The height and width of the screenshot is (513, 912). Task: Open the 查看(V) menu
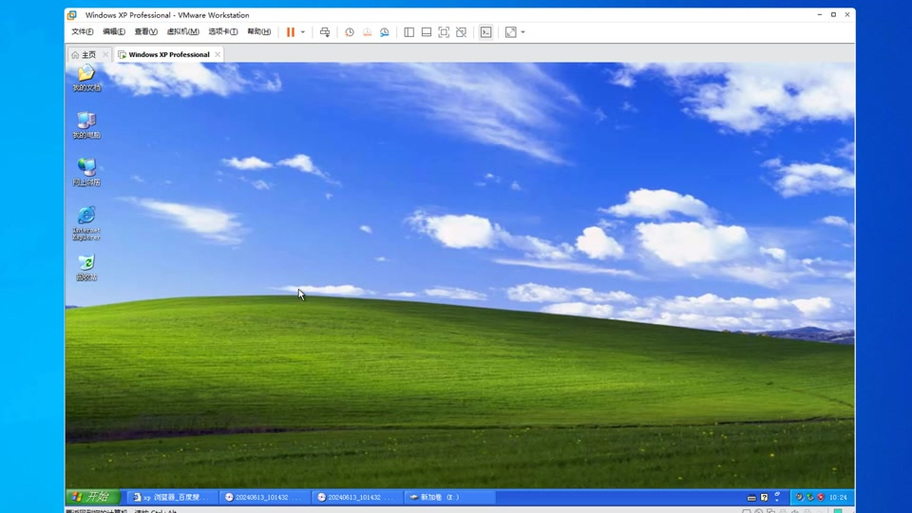click(x=146, y=31)
